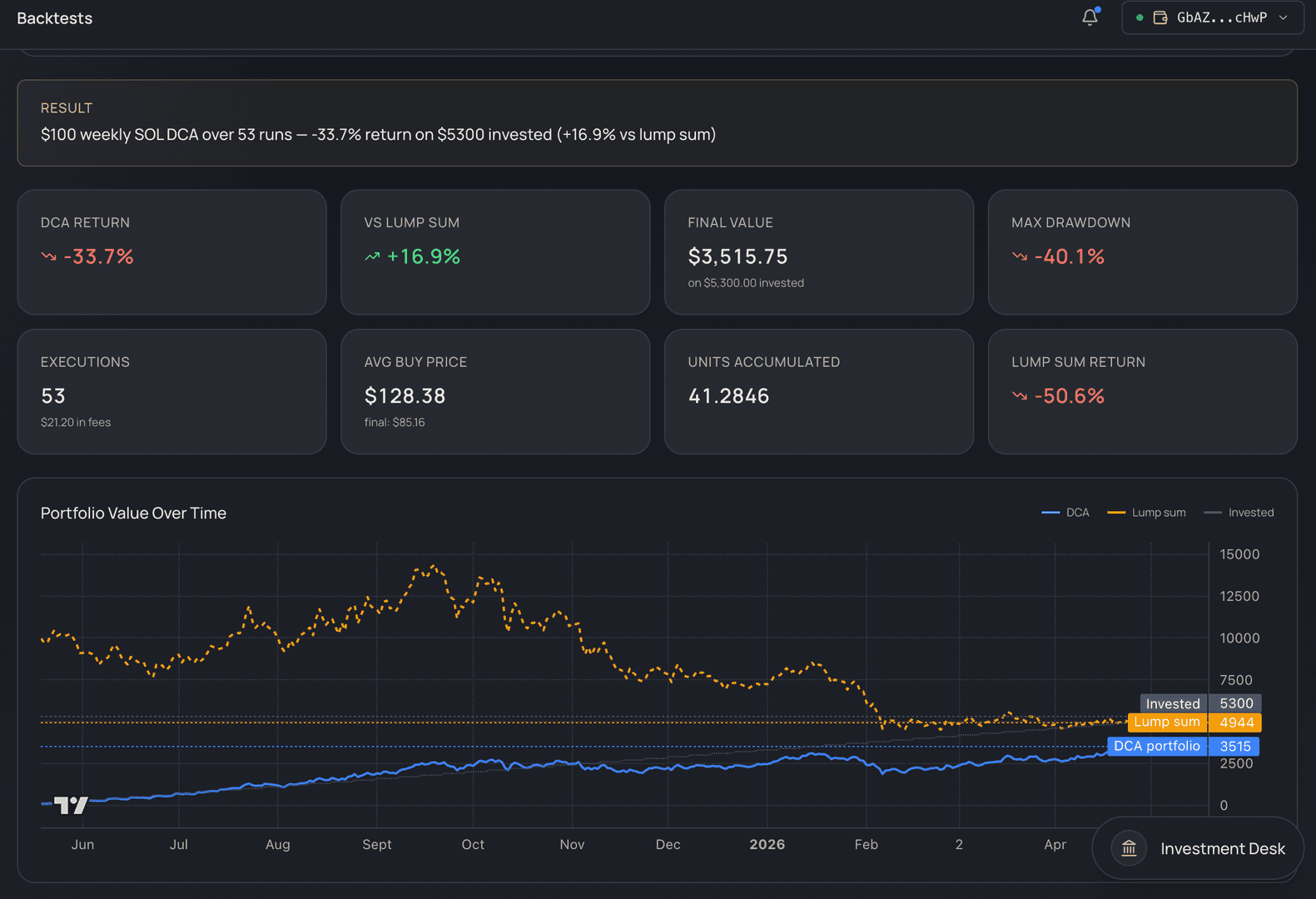Image resolution: width=1316 pixels, height=899 pixels.
Task: Click the -40.1% max drawdown value
Action: pos(1070,256)
